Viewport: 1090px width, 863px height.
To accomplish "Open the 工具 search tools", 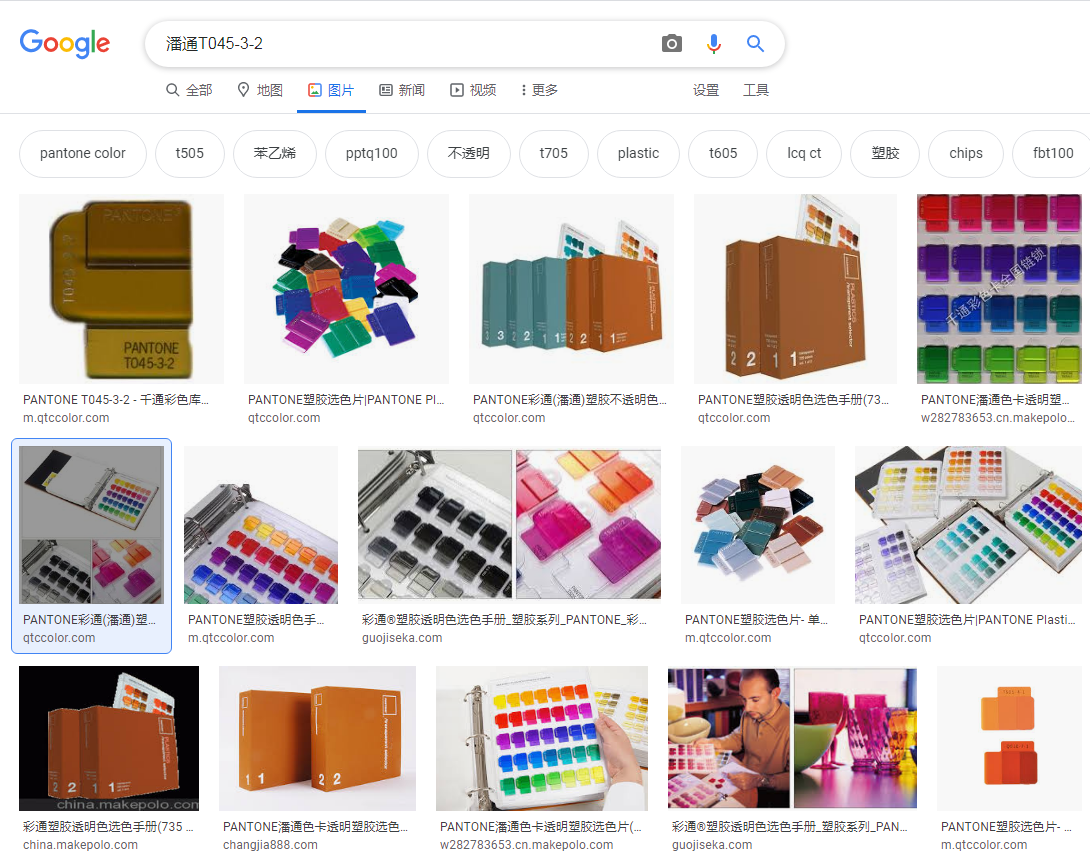I will (x=756, y=89).
